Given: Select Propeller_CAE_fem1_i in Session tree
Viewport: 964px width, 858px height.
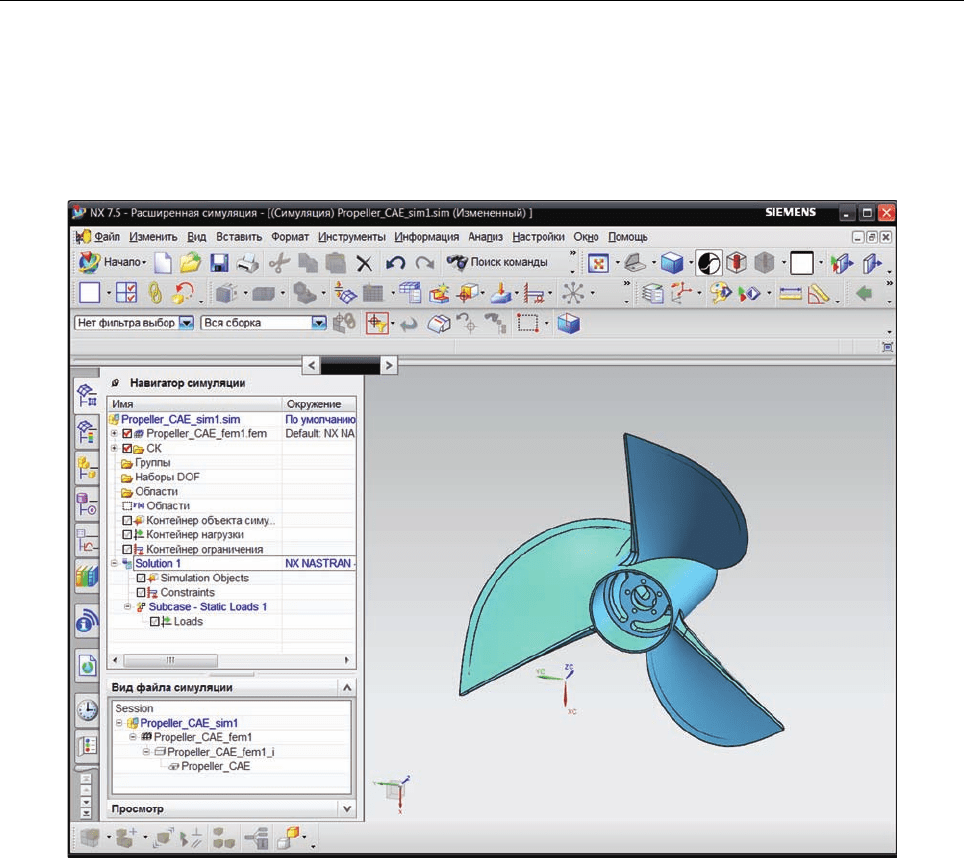Looking at the screenshot, I should click(221, 752).
